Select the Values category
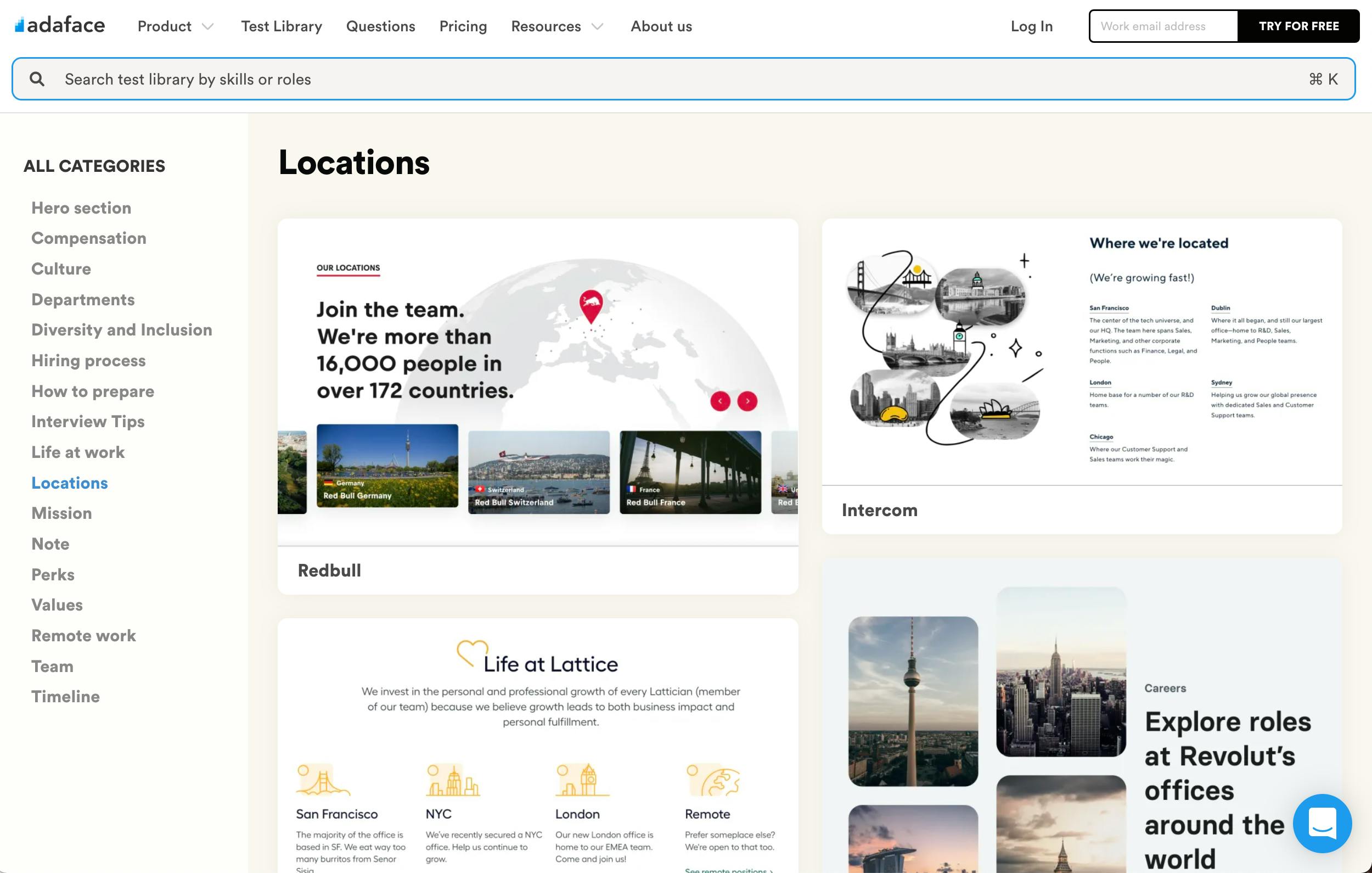This screenshot has width=1372, height=873. (x=57, y=605)
